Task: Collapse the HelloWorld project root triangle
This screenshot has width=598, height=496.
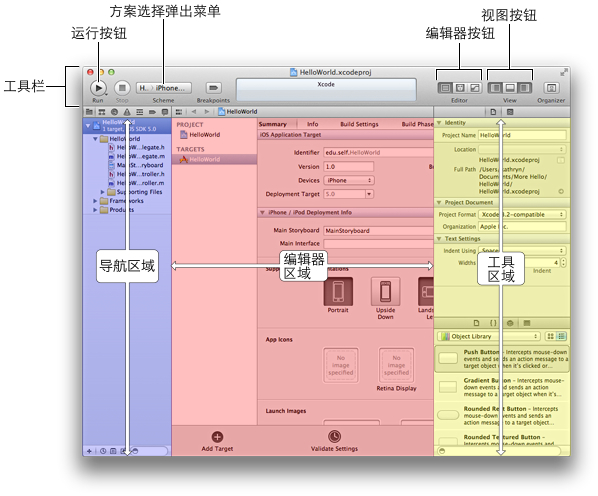Action: [88, 125]
